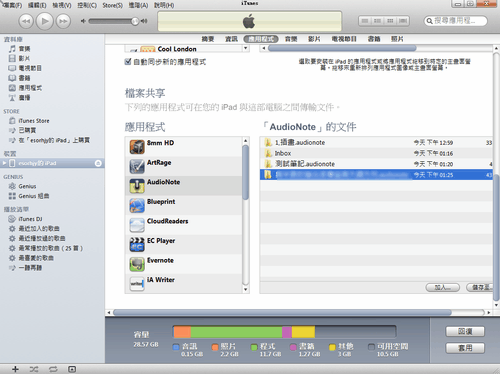
Task: Click the loud speaker icon right of the volume slider
Action: (x=144, y=21)
